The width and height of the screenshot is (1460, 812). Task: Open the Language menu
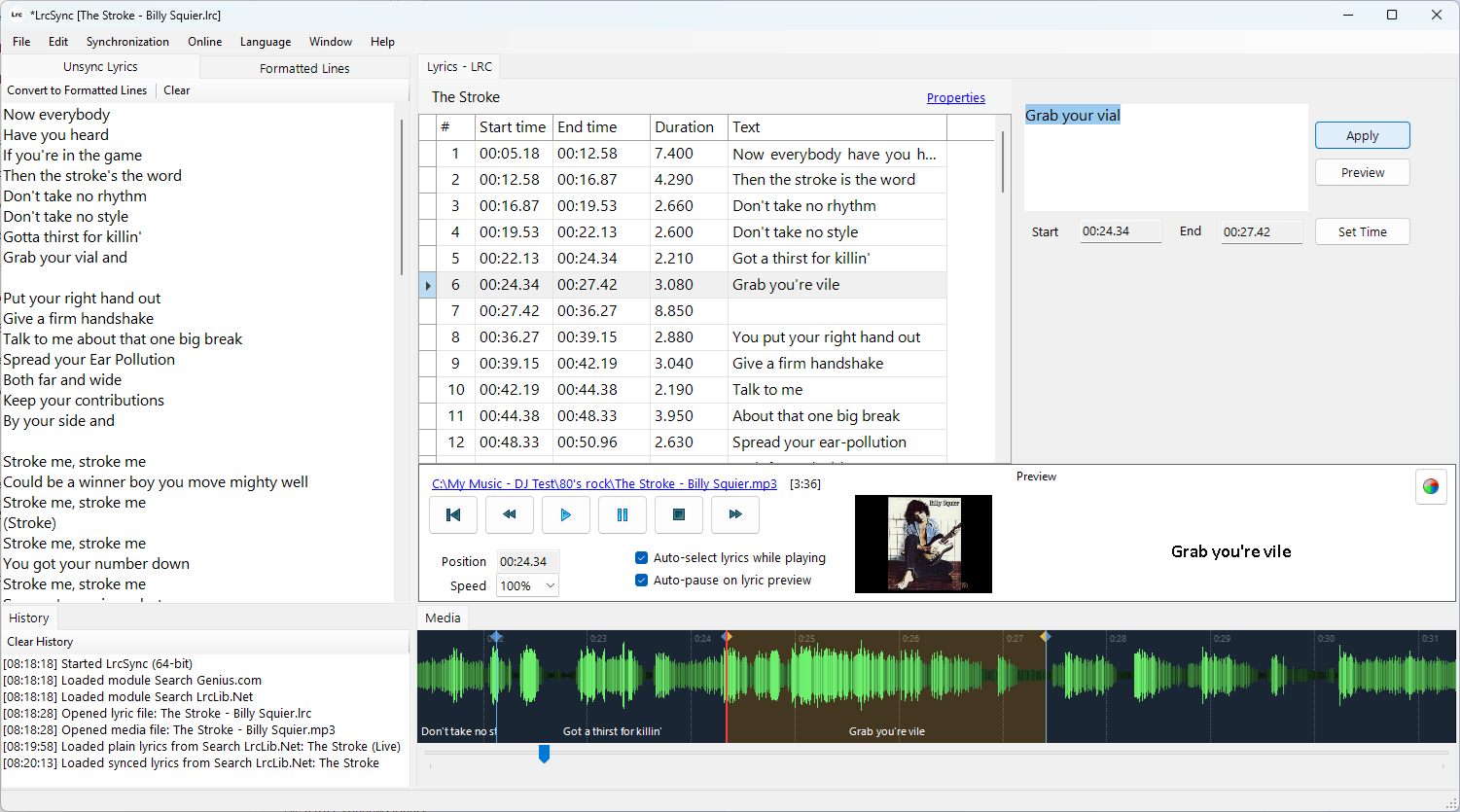tap(266, 42)
